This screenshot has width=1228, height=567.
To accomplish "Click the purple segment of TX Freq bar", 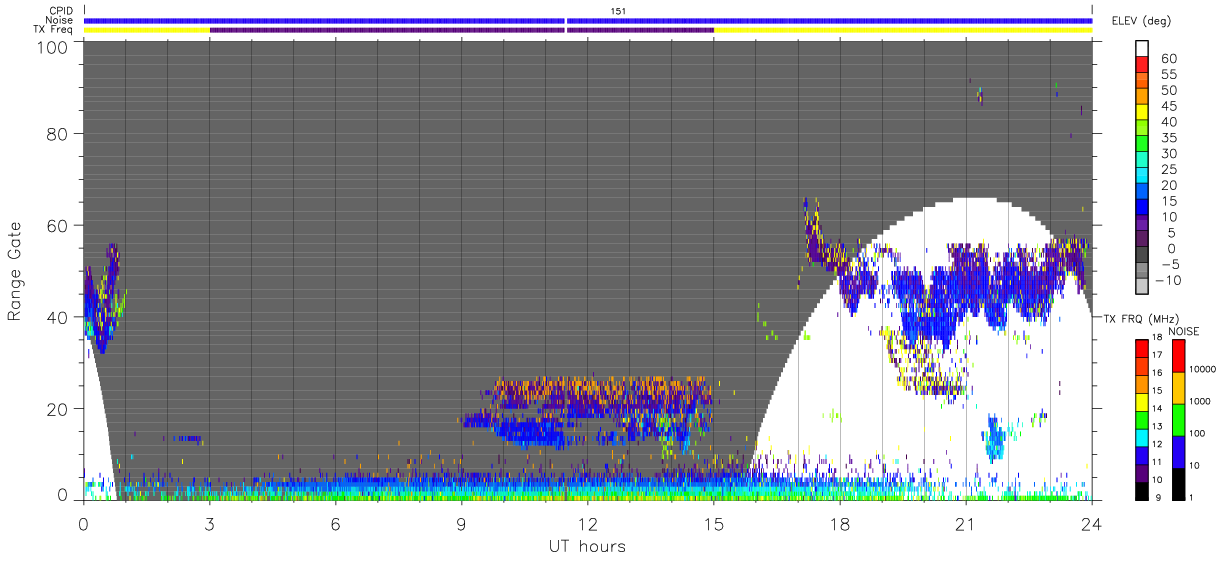I will coord(461,30).
